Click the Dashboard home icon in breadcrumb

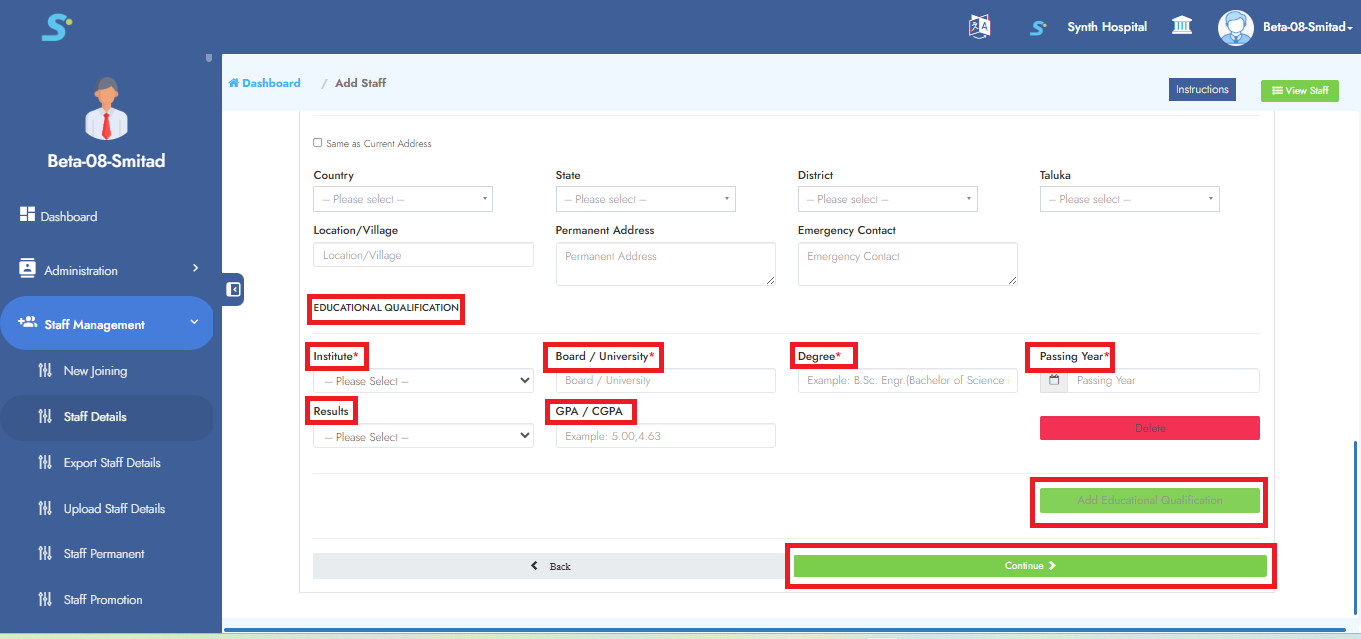point(234,83)
